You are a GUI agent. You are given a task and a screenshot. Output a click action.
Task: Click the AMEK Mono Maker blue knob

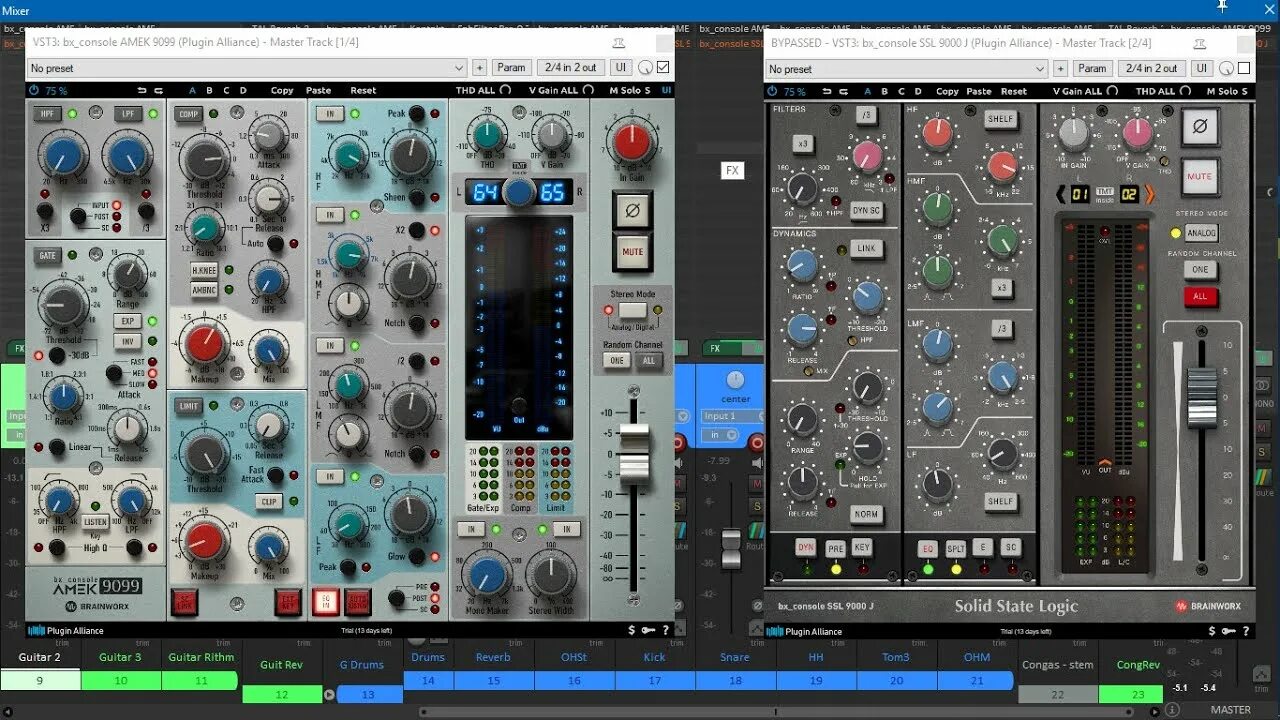(x=487, y=577)
